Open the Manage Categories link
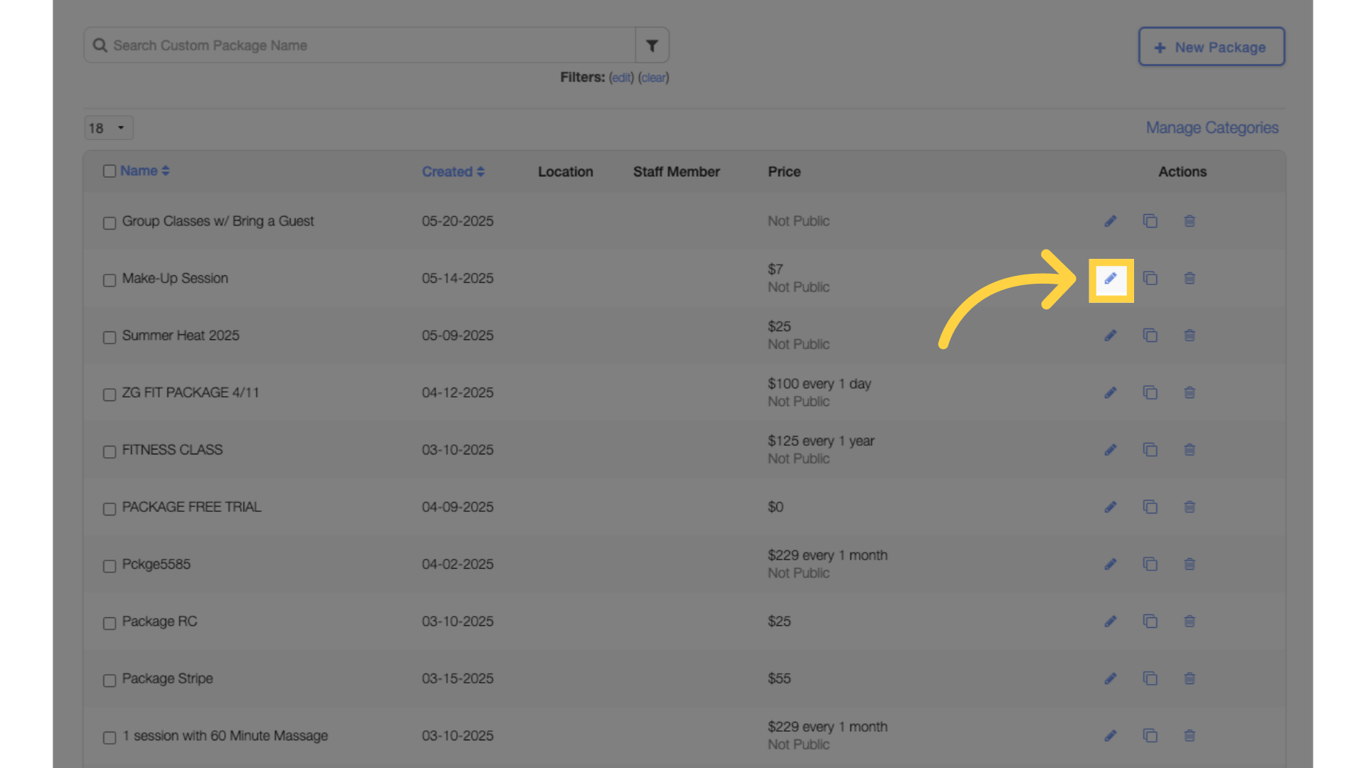The height and width of the screenshot is (768, 1366). 1212,127
